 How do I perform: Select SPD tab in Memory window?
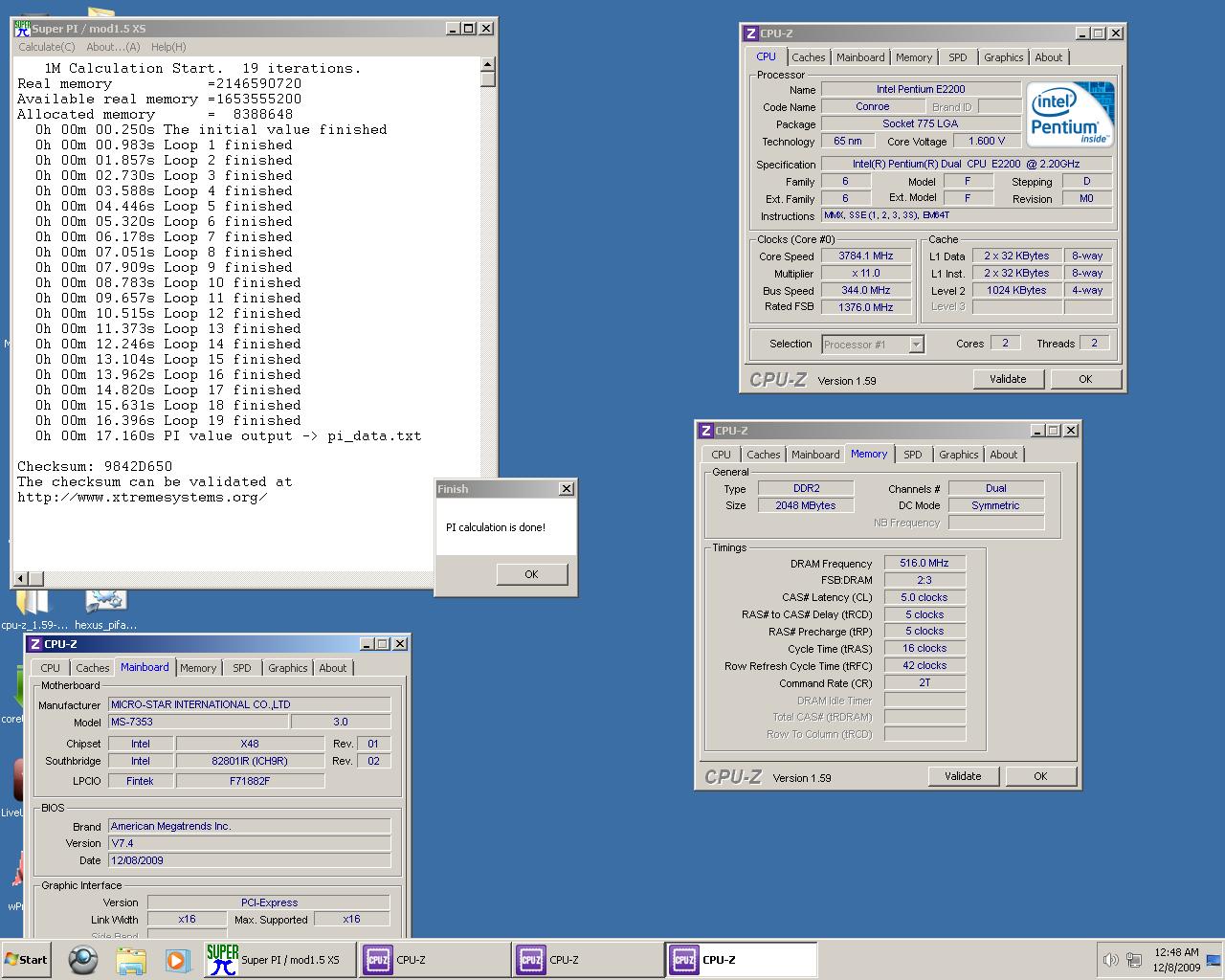click(913, 455)
